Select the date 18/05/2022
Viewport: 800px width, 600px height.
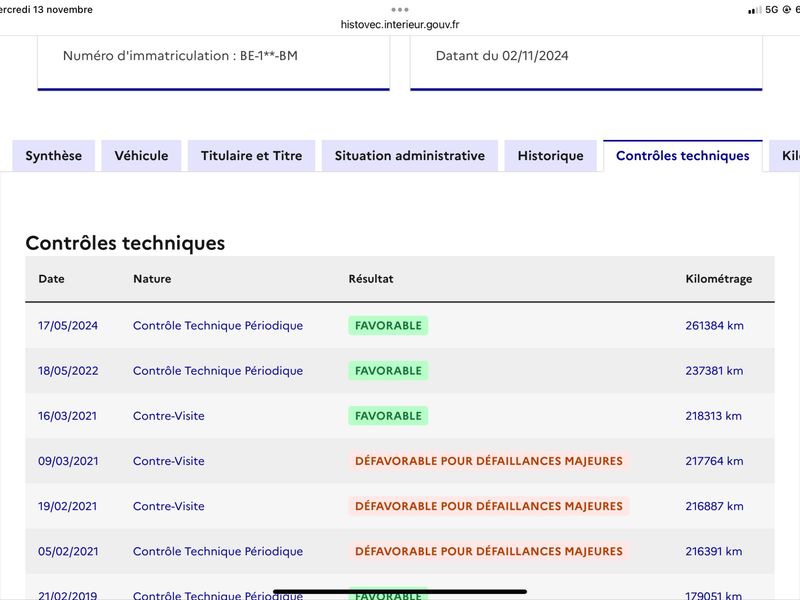(68, 371)
